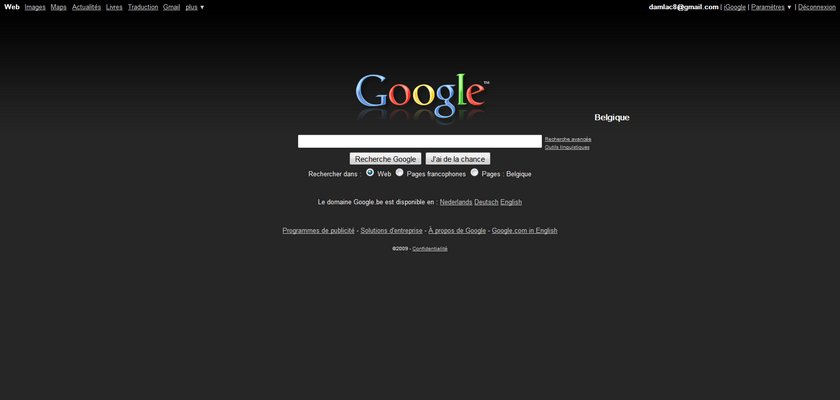Open the Paramètres dropdown
840x400 pixels.
click(x=771, y=7)
